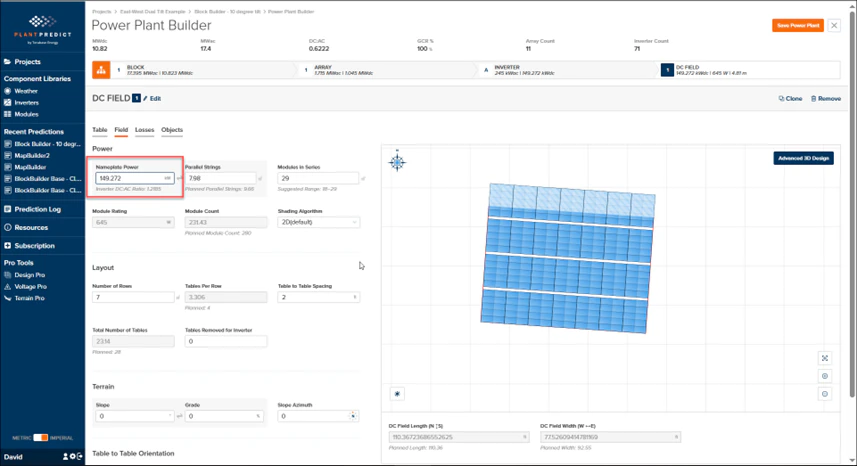Click the DC Field Width field
Viewport: 857px width, 466px height.
tap(611, 437)
